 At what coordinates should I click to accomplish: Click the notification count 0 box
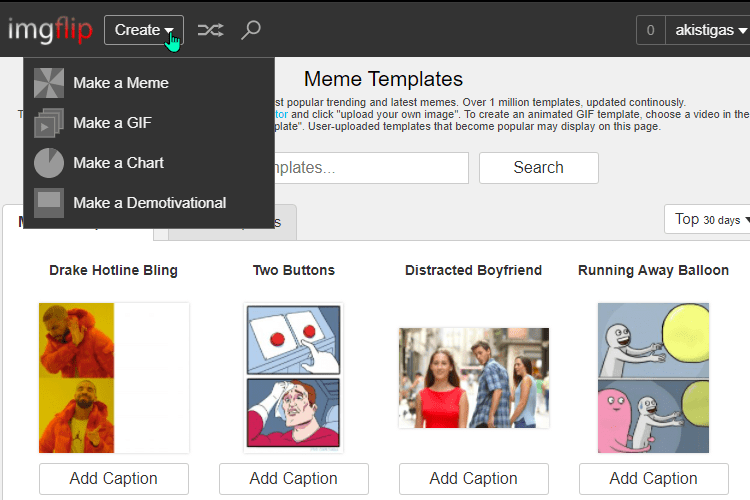click(x=651, y=30)
